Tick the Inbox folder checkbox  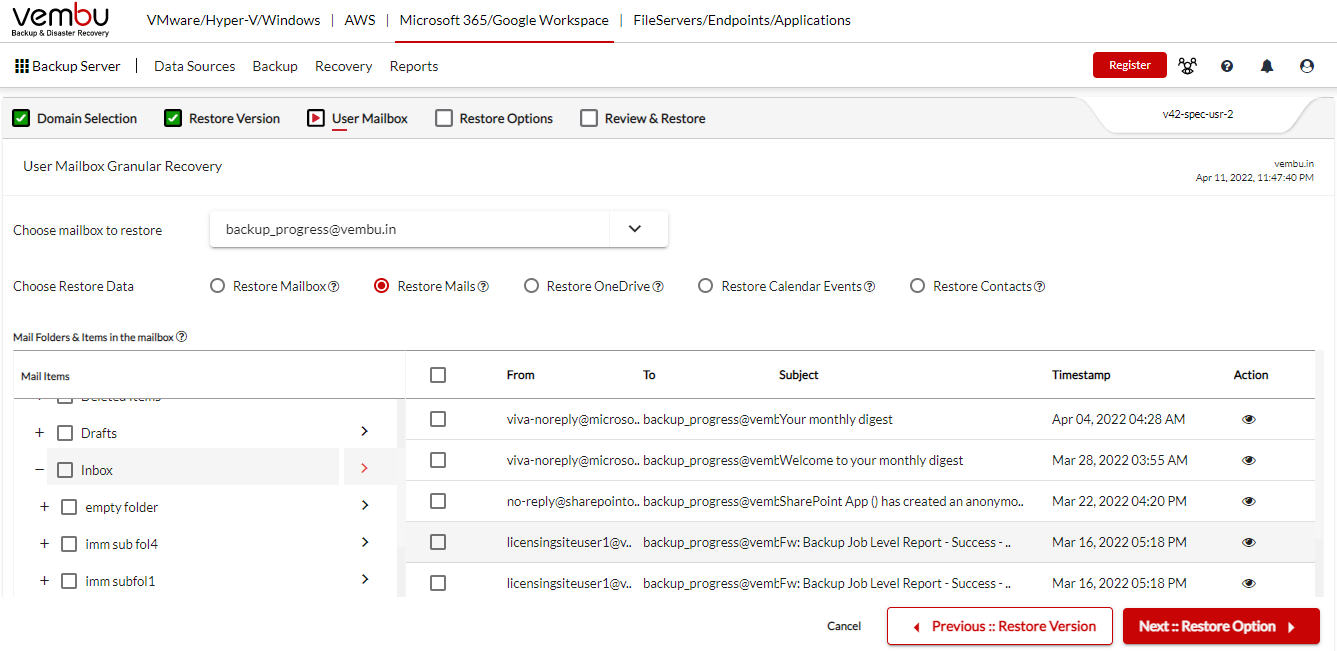tap(65, 470)
